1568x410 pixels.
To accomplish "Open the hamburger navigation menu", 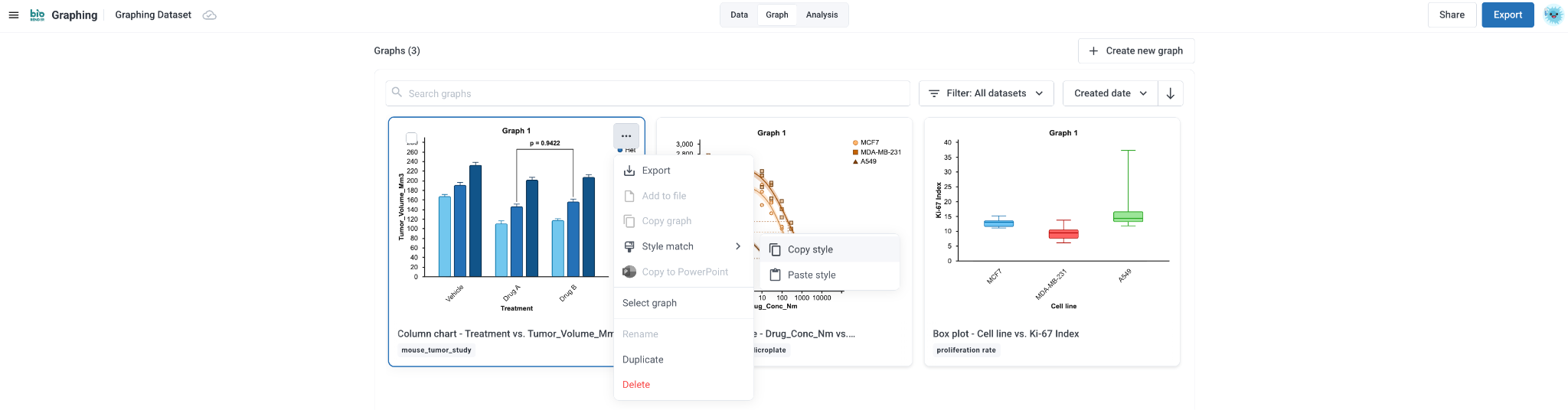I will click(x=13, y=15).
